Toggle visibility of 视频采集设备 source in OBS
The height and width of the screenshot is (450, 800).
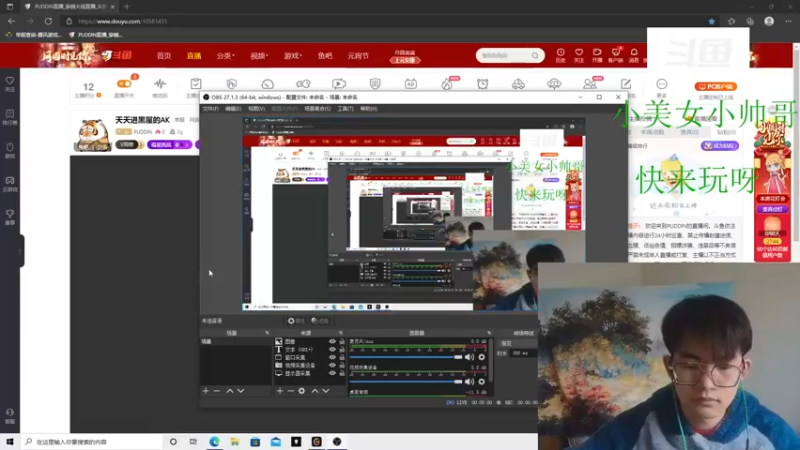coord(332,365)
